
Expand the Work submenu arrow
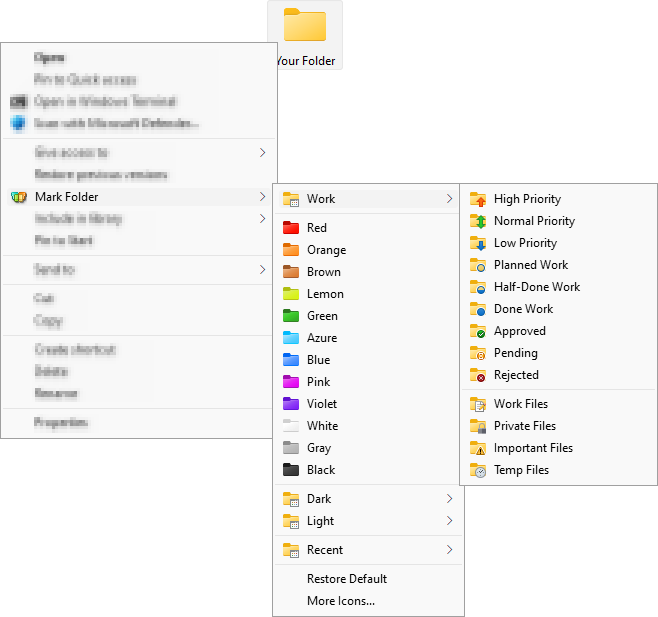[449, 199]
